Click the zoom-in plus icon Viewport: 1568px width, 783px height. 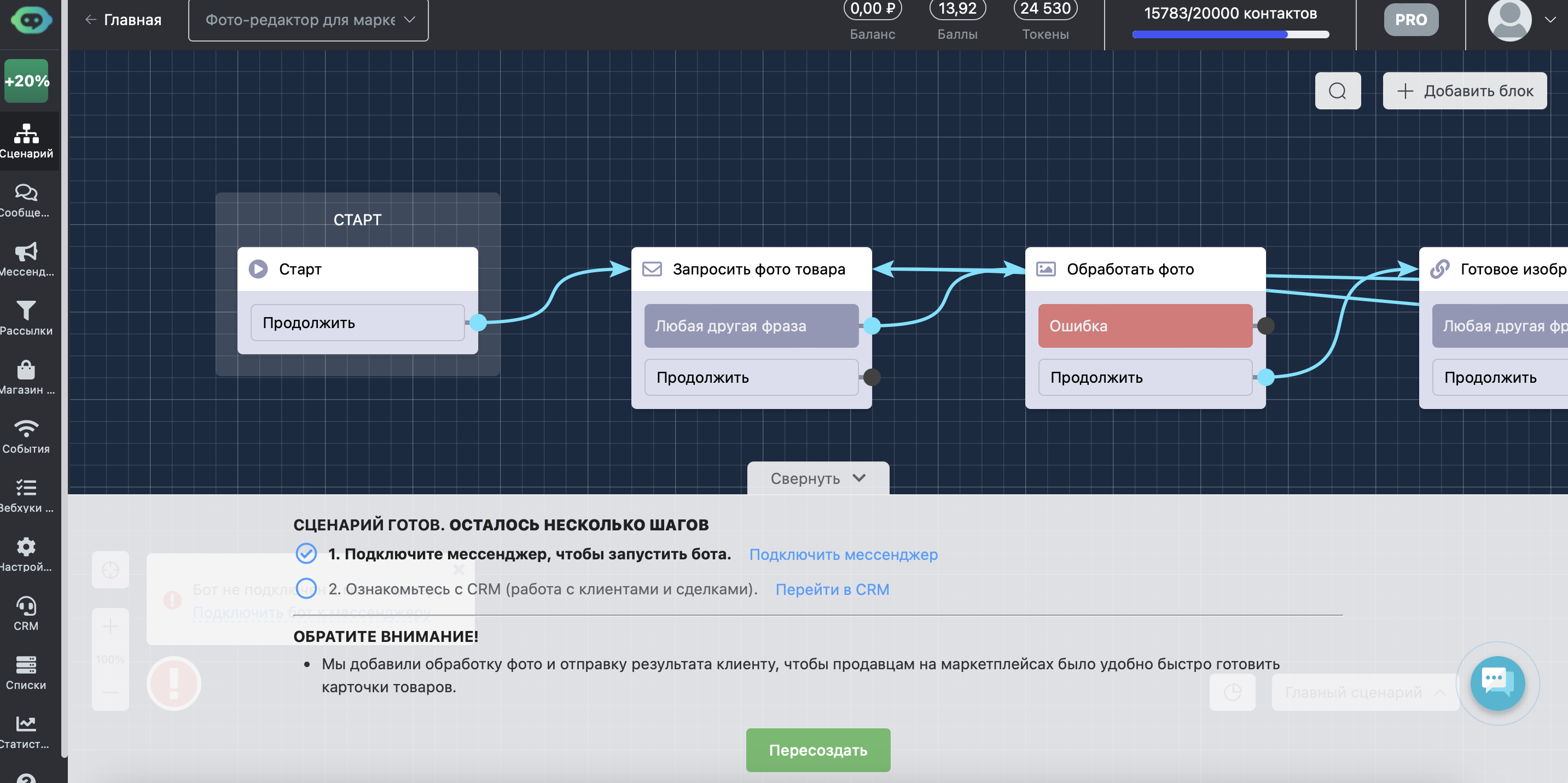click(110, 626)
